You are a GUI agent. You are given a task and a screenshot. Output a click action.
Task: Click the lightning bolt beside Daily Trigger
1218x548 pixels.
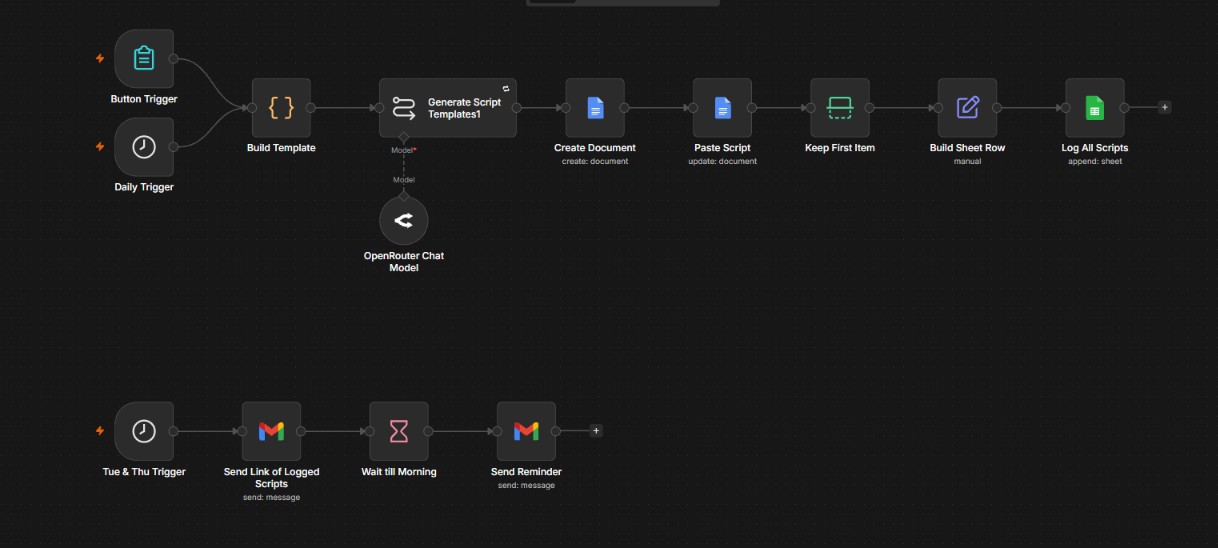(99, 147)
